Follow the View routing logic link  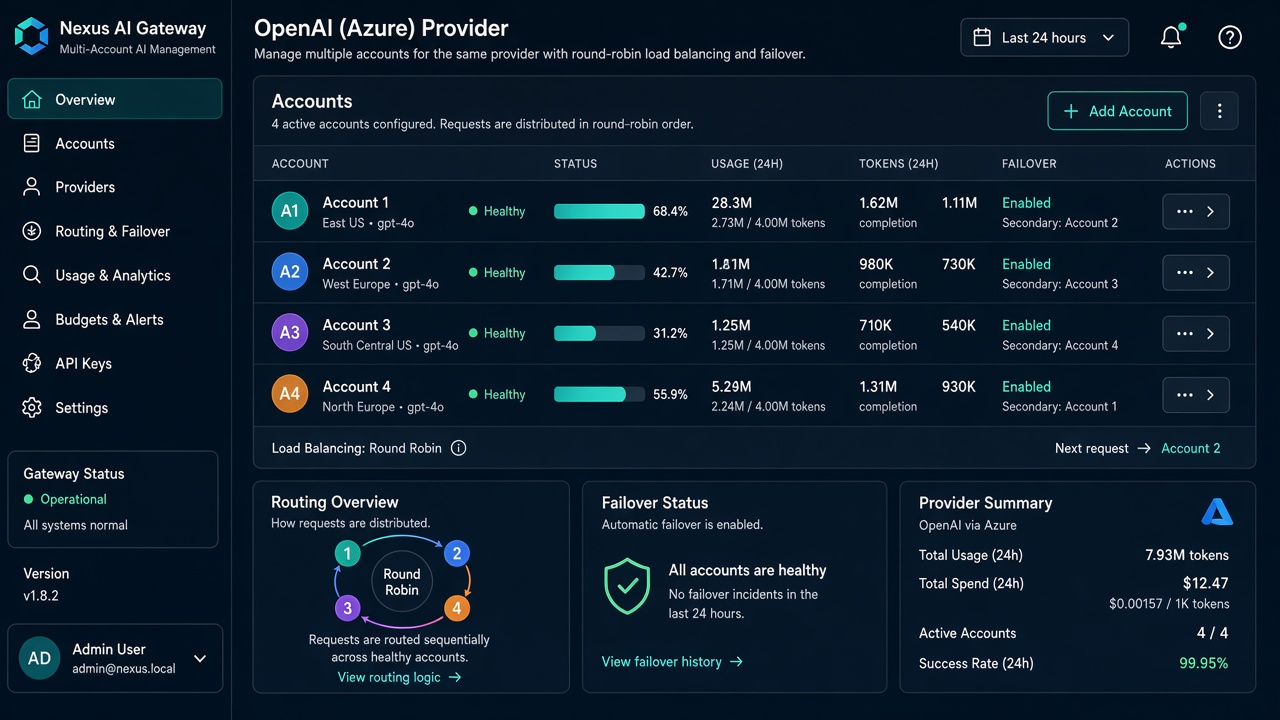400,677
